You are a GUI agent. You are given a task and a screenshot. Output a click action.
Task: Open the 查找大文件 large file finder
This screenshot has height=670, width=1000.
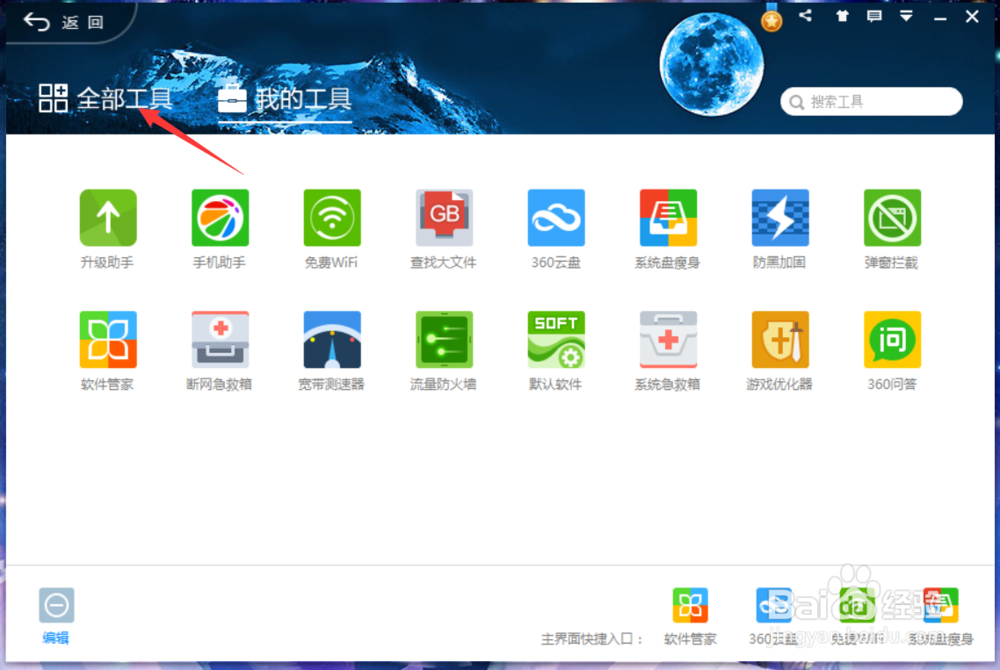pyautogui.click(x=445, y=217)
